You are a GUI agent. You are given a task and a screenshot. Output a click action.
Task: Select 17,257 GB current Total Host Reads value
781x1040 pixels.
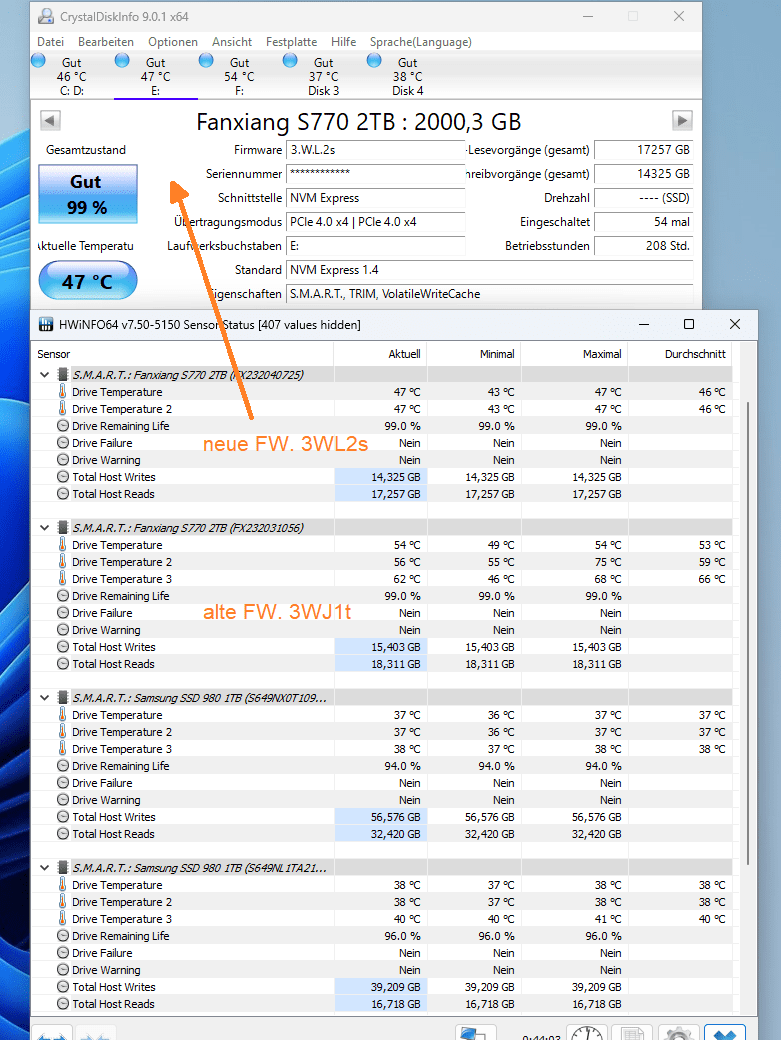pos(381,494)
